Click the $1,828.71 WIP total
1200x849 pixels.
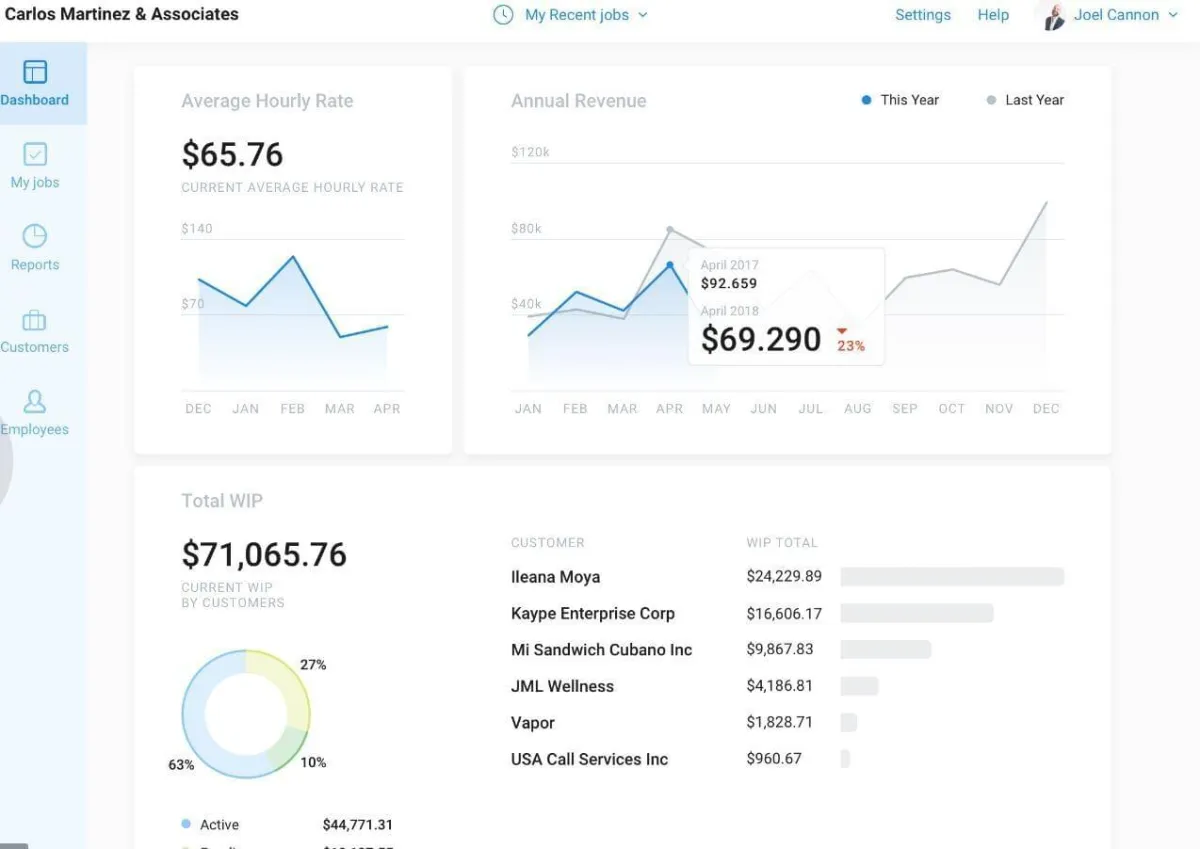[780, 722]
